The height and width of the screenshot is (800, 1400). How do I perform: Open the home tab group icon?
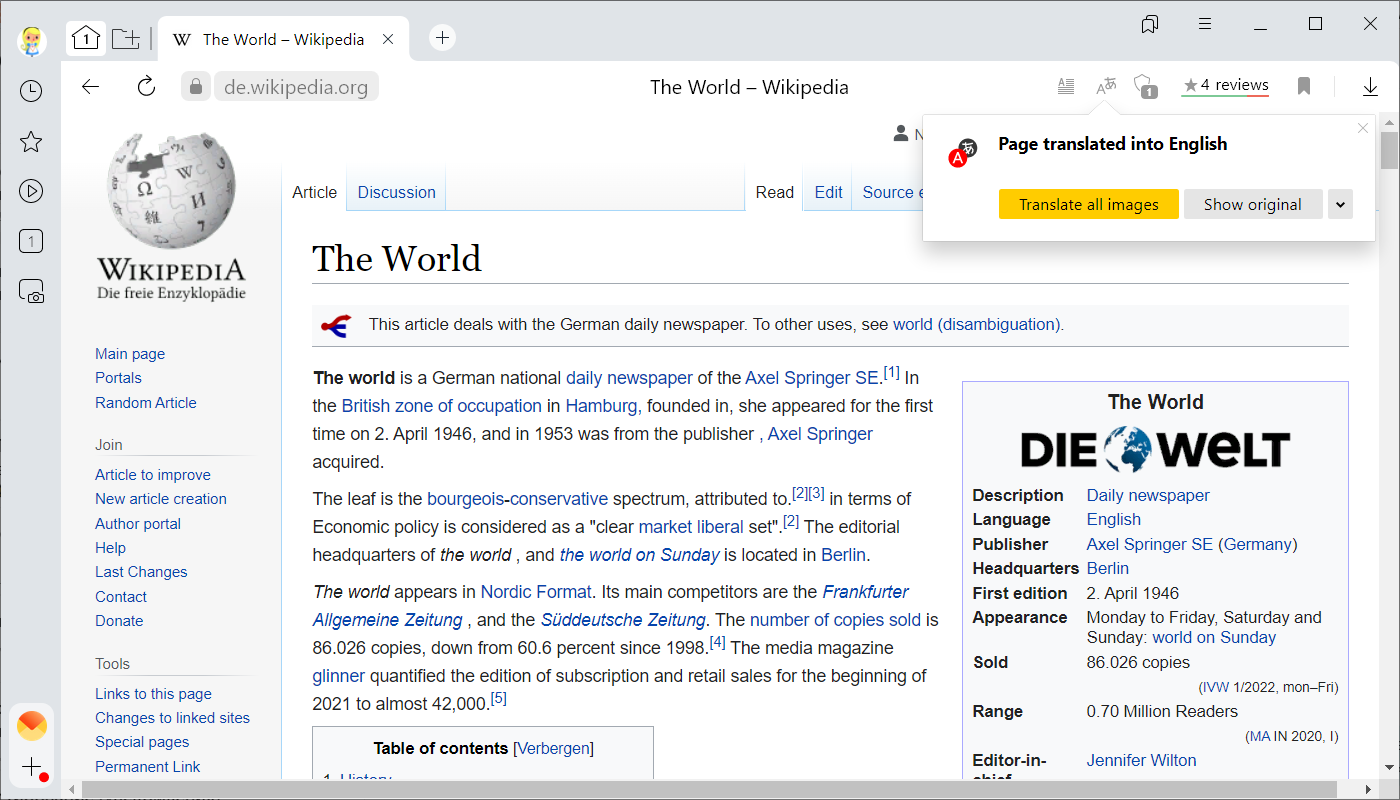[86, 39]
